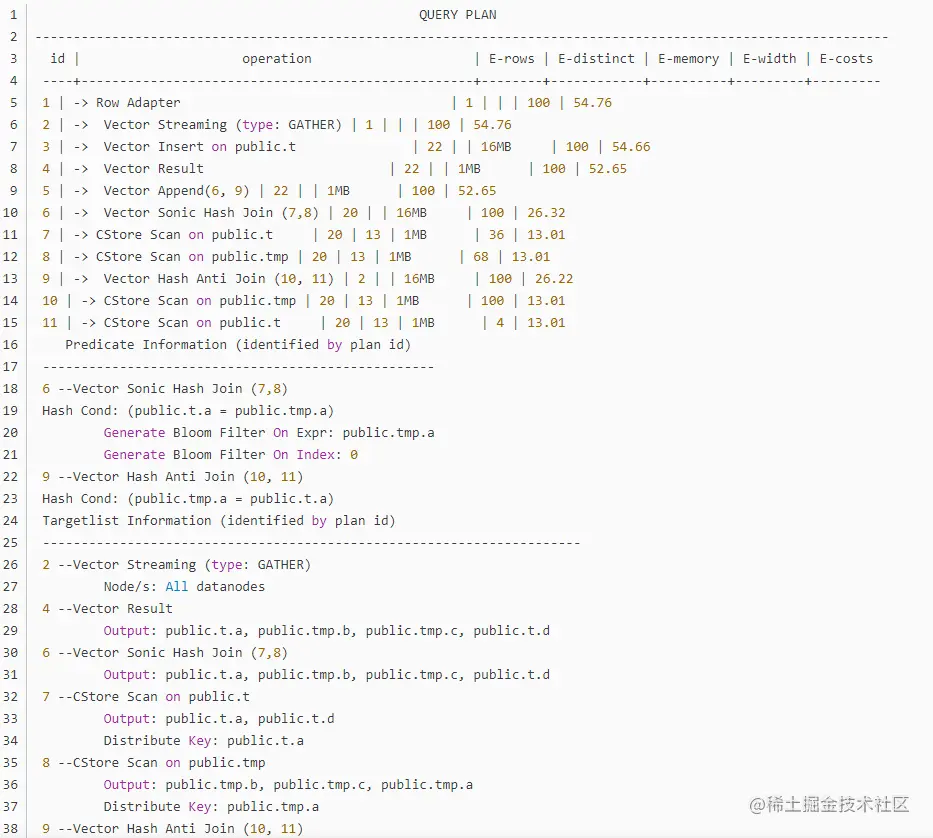The width and height of the screenshot is (933, 838).
Task: Click '7 --CStore Scan on public.t' on line 32
Action: point(146,698)
